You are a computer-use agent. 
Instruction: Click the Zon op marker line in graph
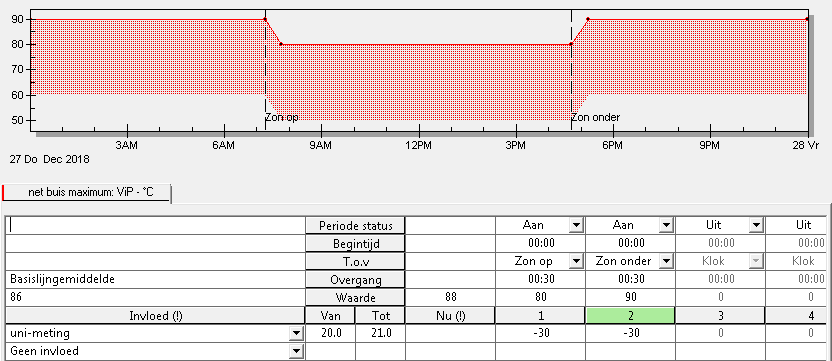tap(265, 69)
